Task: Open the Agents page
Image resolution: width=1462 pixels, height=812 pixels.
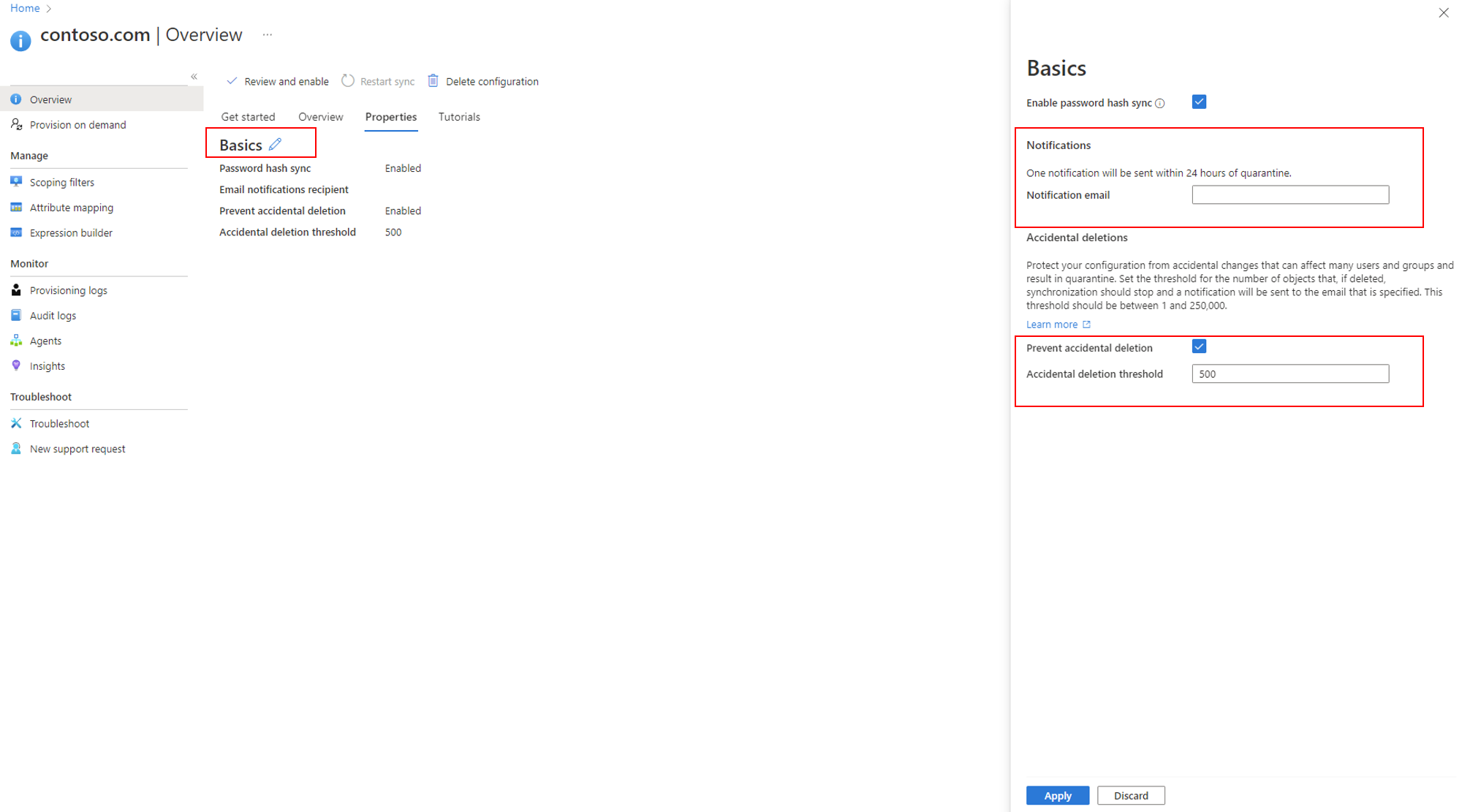Action: coord(45,341)
